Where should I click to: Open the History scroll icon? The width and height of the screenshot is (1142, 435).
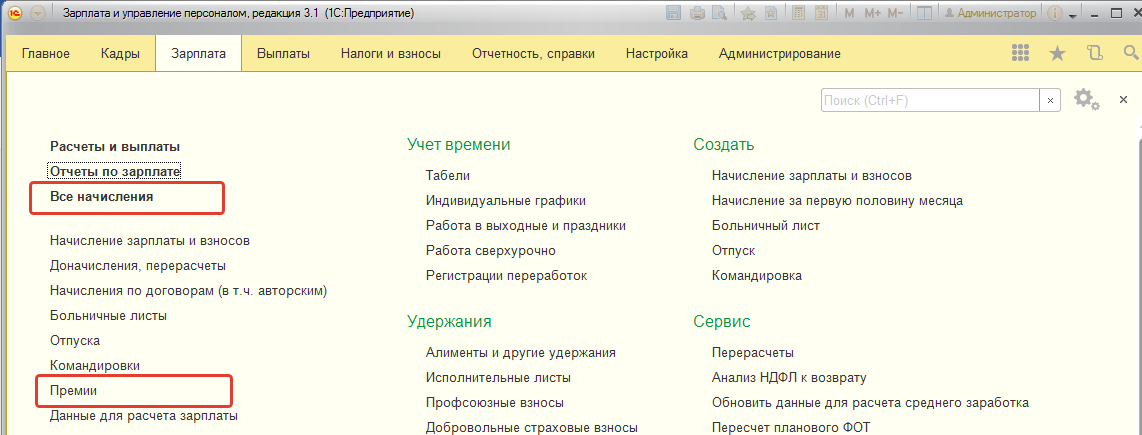[x=1093, y=54]
